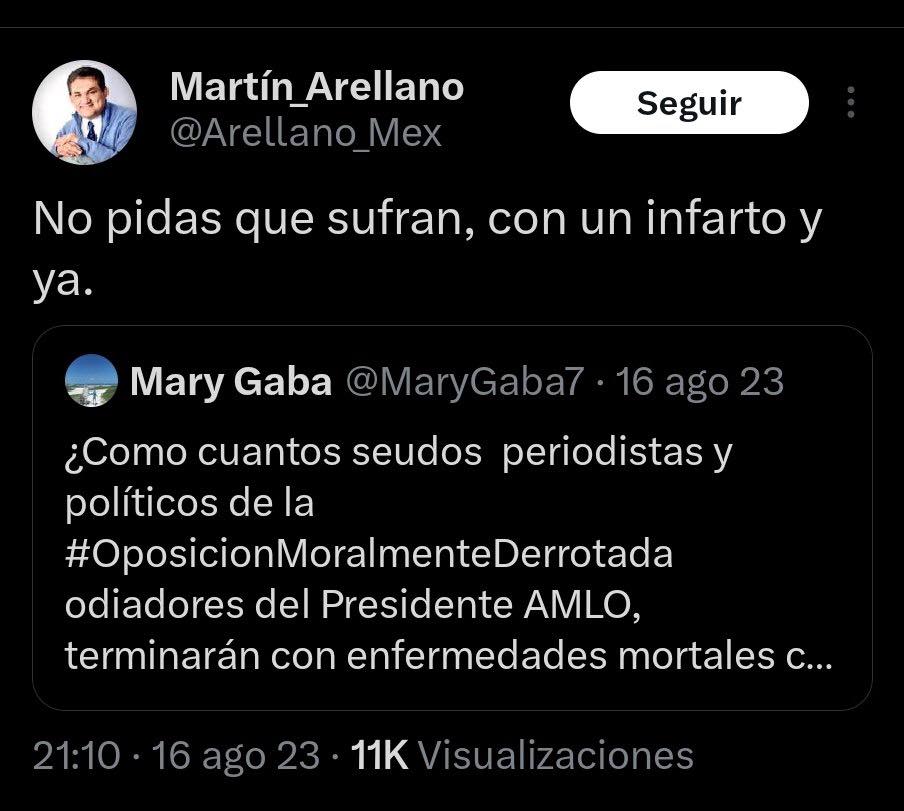
Task: Click the three-dot more options icon
Action: [851, 103]
